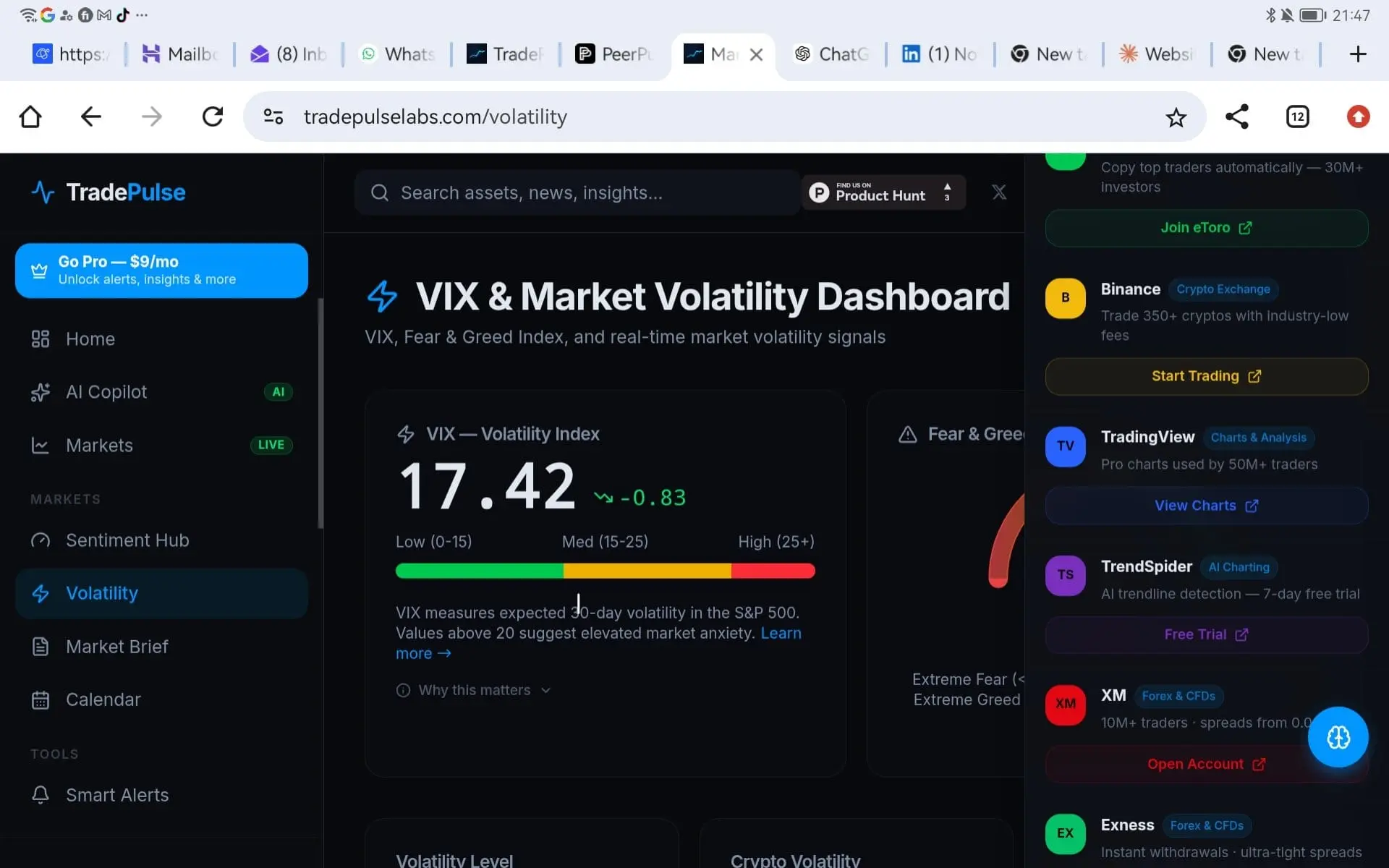This screenshot has height=868, width=1389.
Task: Click the info icon beside Why this matters
Action: tap(403, 691)
